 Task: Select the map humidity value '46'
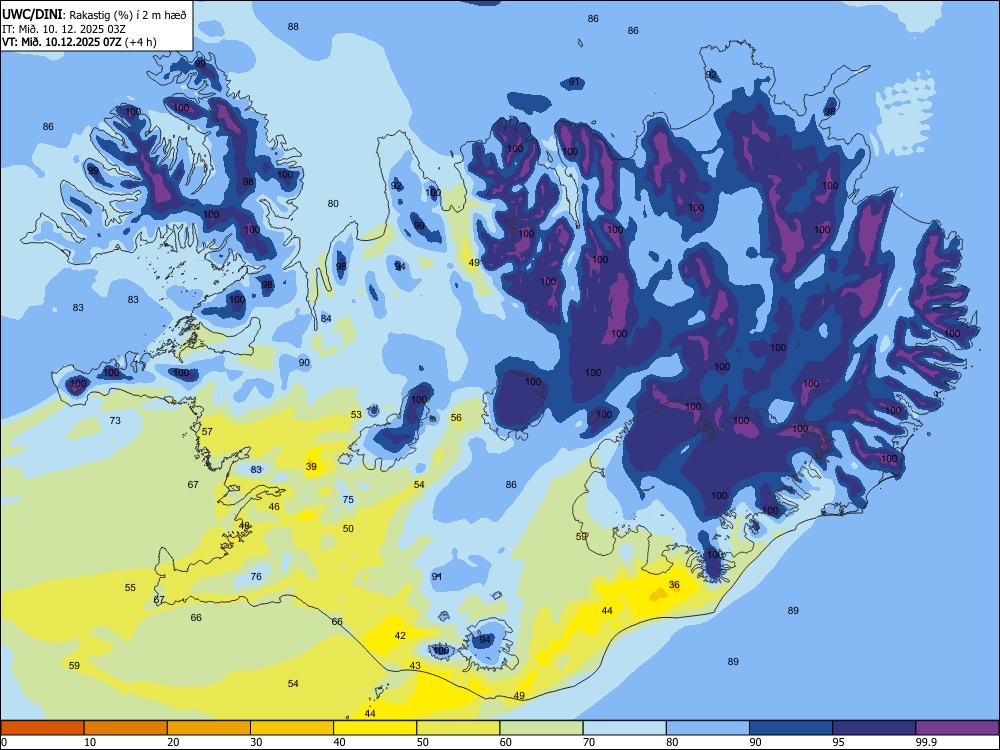coord(274,507)
